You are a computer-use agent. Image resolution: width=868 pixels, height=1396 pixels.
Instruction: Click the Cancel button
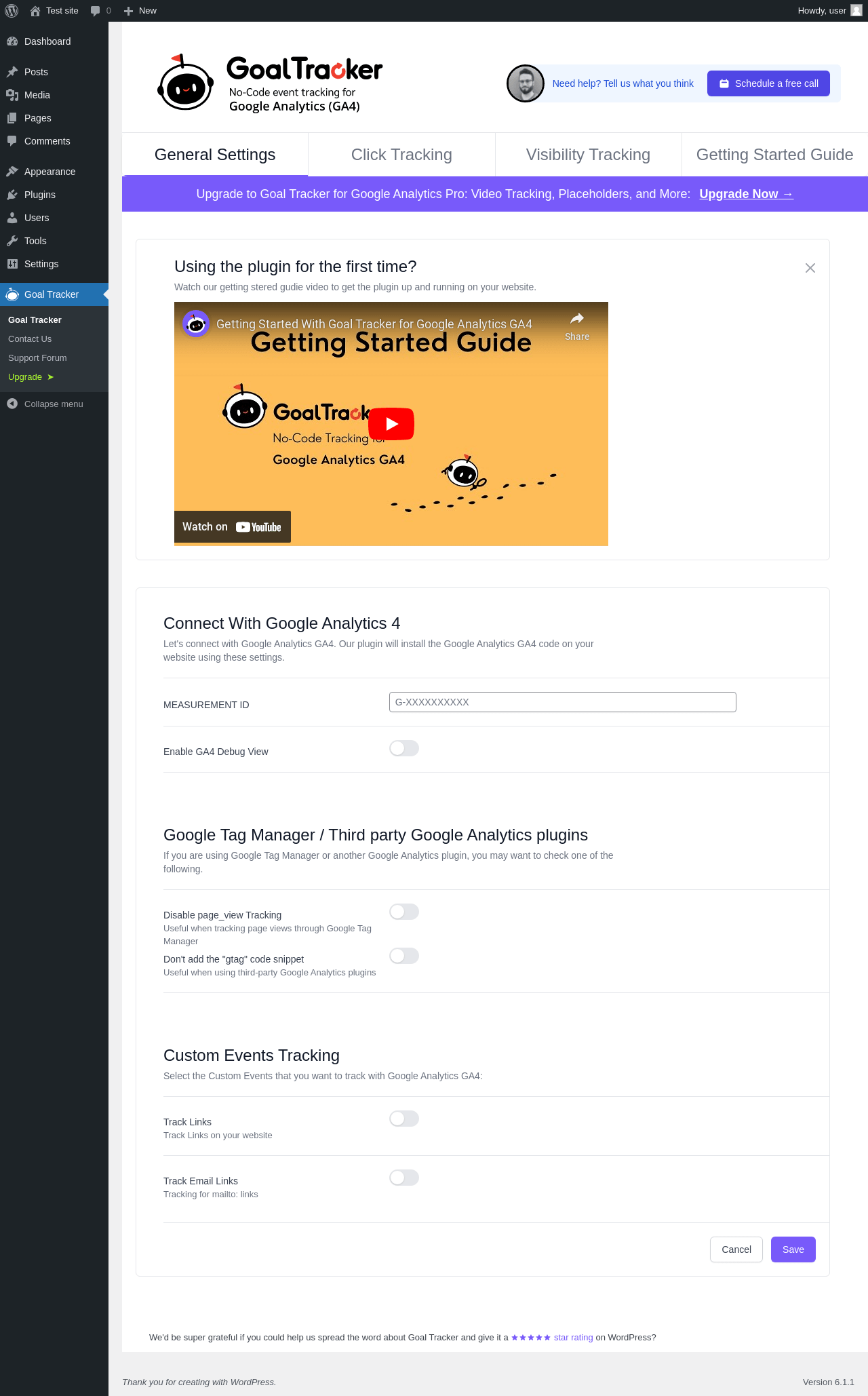tap(736, 1249)
